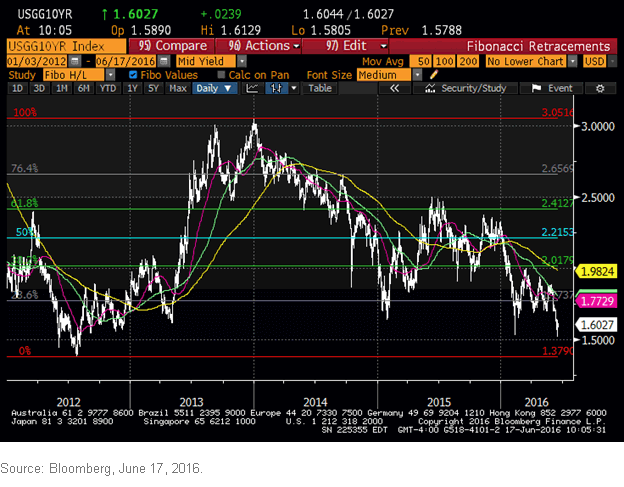Open the USD currency dropdown
Screen dimensions: 624x487
612,61
